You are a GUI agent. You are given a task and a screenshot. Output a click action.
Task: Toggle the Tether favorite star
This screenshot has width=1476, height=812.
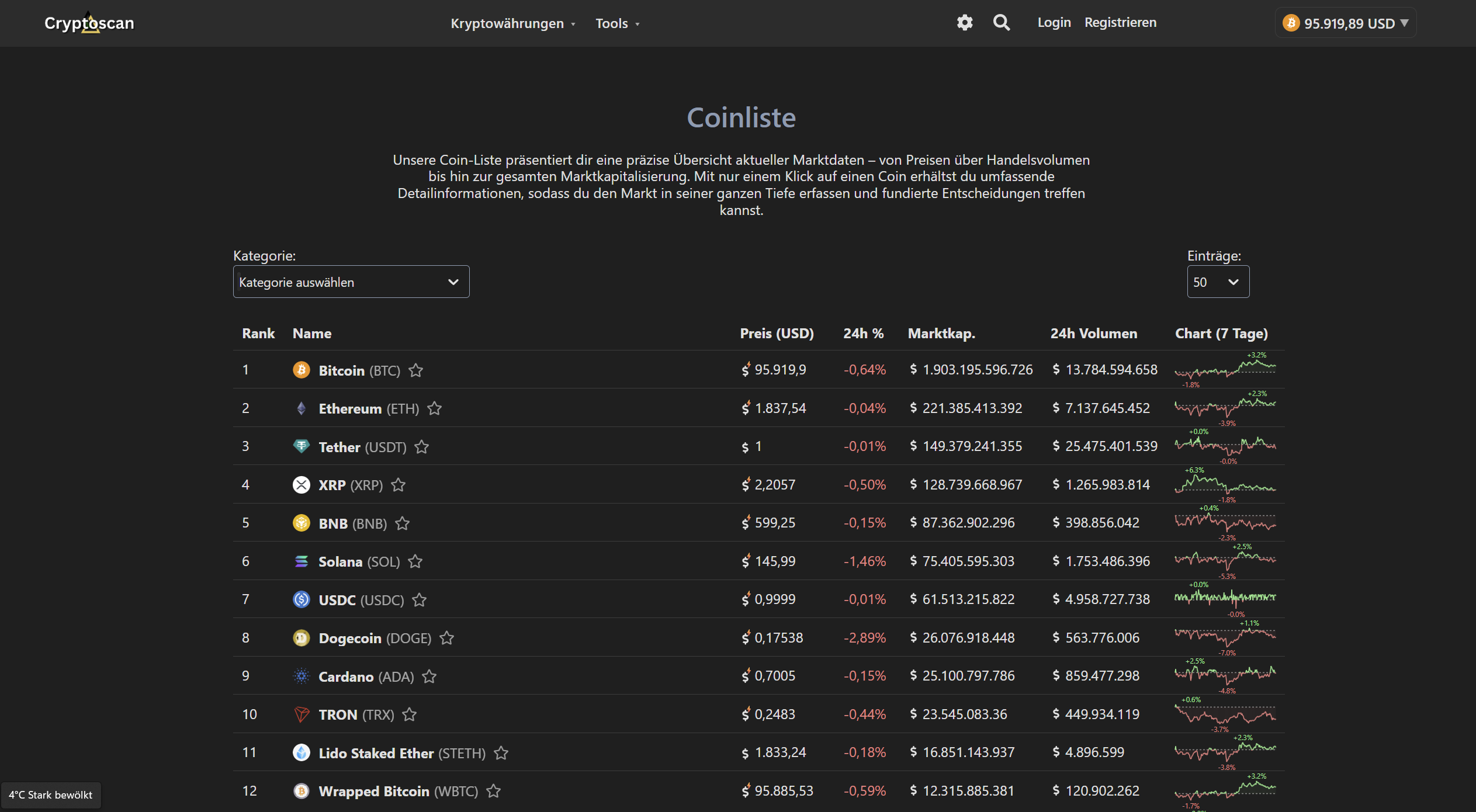[421, 447]
